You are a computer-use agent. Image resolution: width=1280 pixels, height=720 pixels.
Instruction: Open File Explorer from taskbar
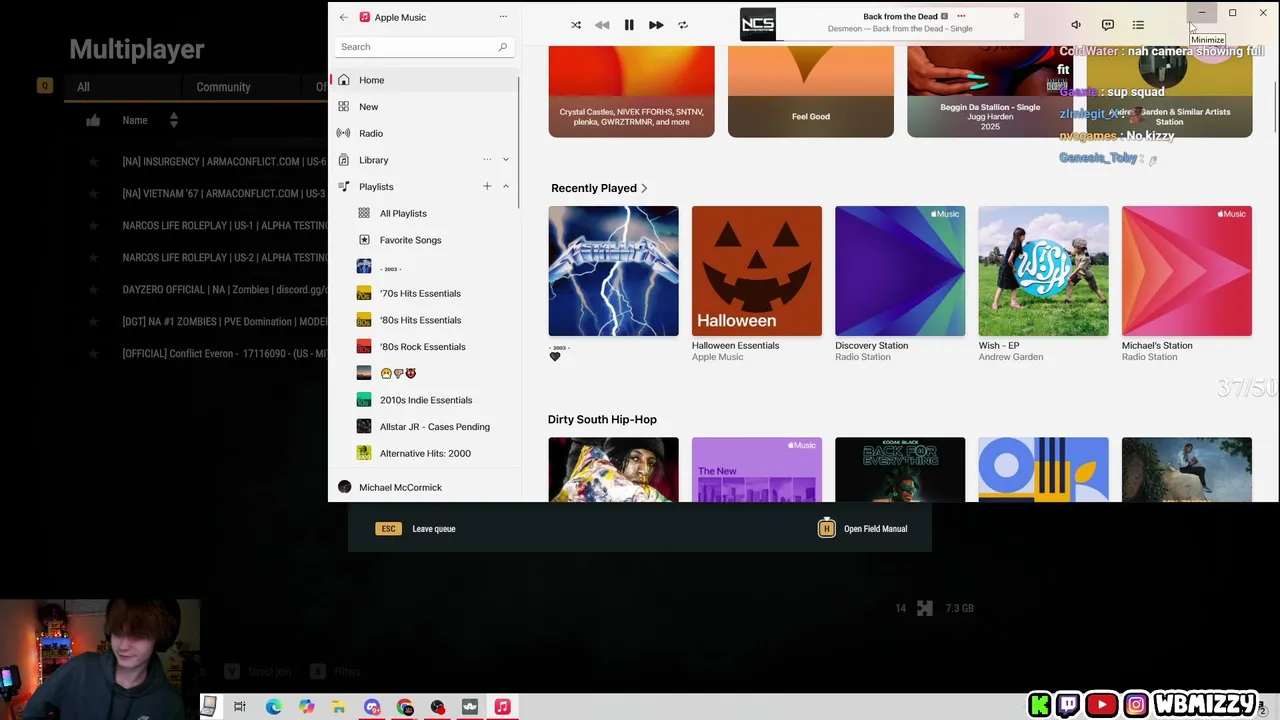tap(339, 707)
